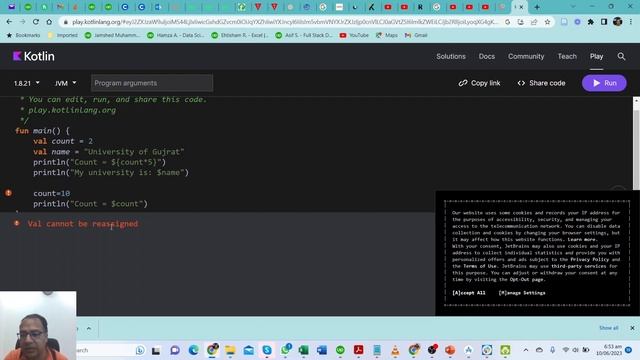Image resolution: width=640 pixels, height=360 pixels.
Task: Click the Kotlin logo
Action: point(33,56)
